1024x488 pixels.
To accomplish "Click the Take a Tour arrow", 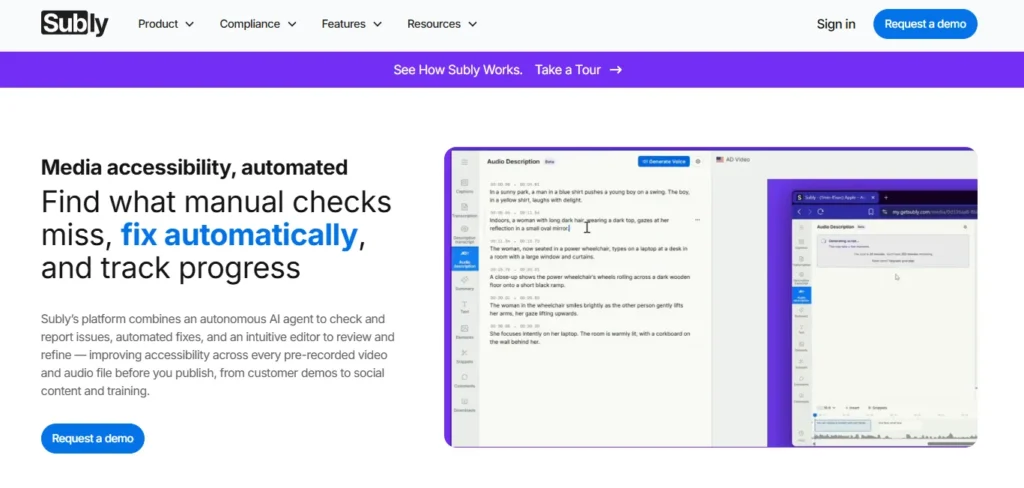I will 616,70.
